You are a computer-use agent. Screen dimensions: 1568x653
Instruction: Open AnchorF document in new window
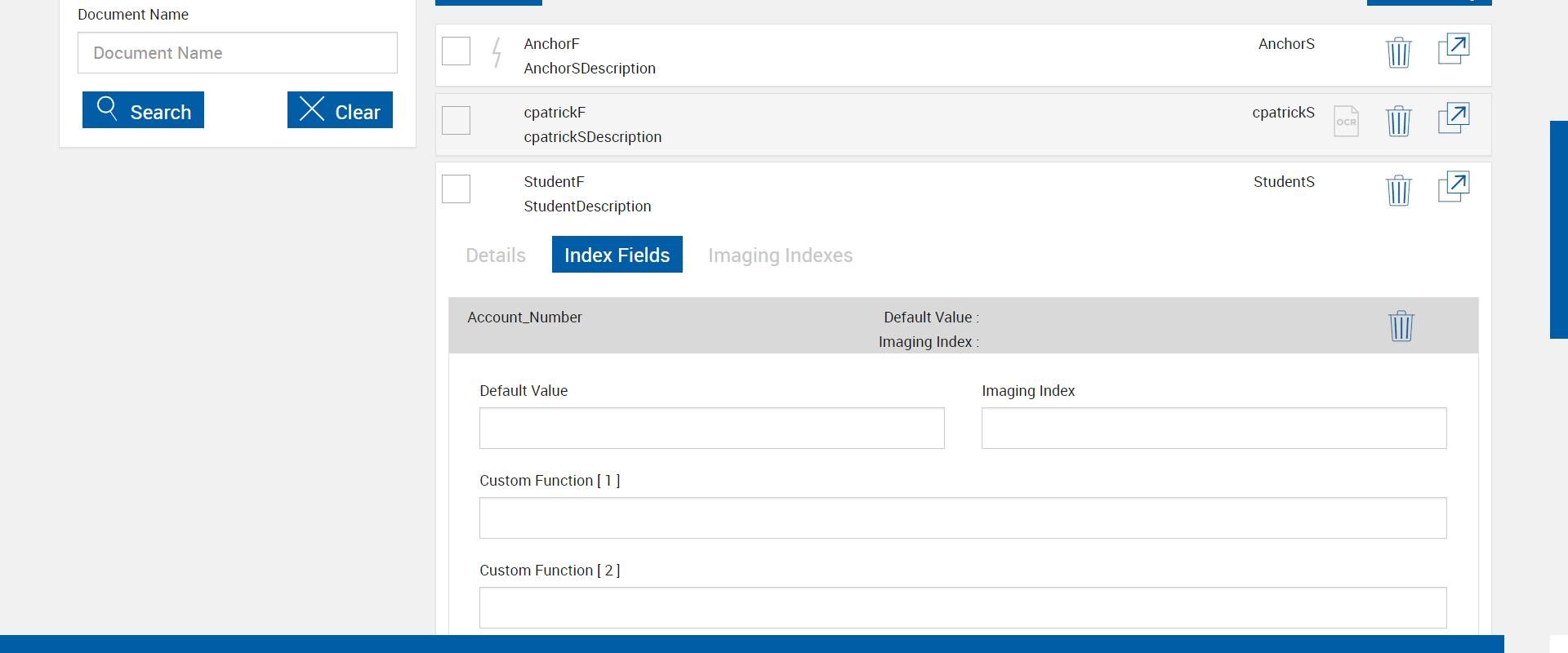1454,49
